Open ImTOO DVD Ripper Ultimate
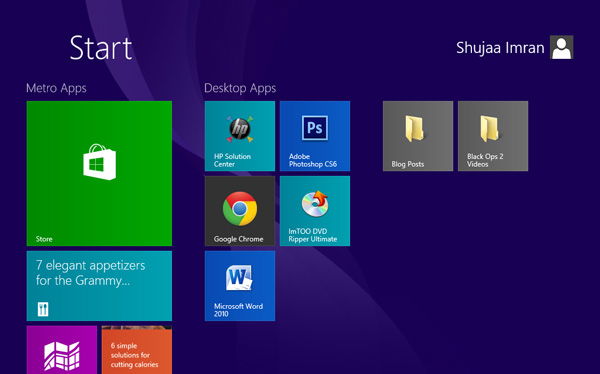600x374 pixels. point(315,211)
